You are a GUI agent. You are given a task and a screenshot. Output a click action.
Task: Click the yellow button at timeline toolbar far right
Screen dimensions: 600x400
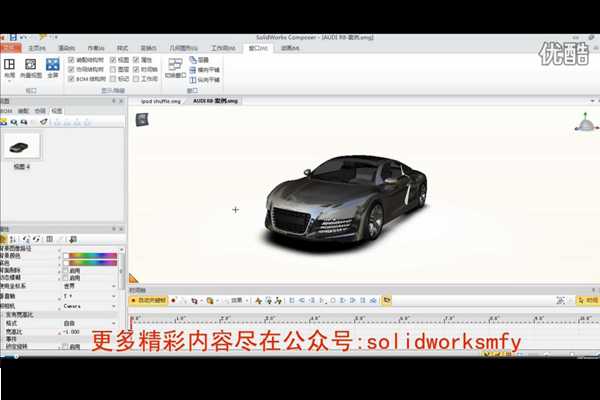click(x=588, y=300)
